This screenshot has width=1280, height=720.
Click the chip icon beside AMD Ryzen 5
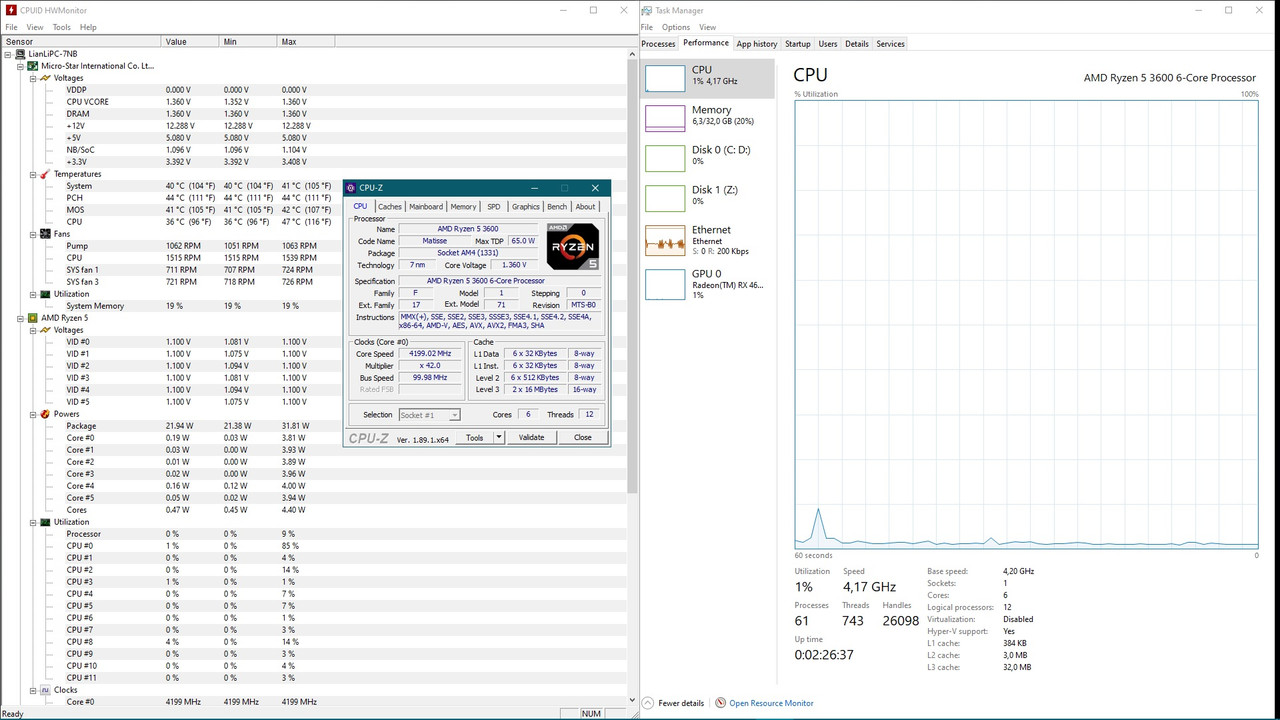click(x=33, y=318)
